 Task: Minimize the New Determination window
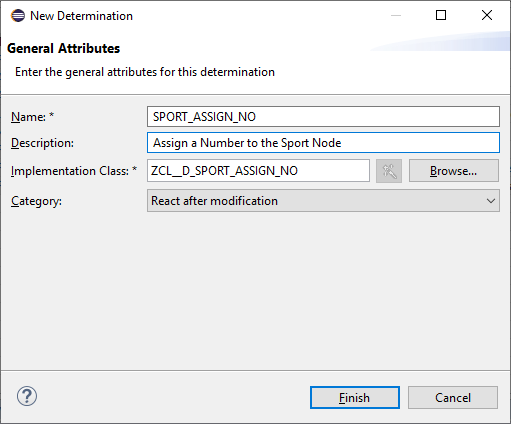pos(396,15)
